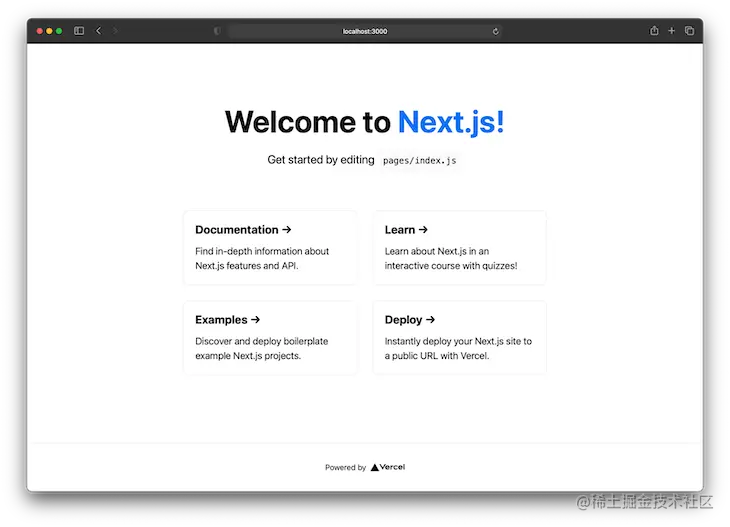Image resolution: width=730 pixels, height=527 pixels.
Task: Click the 'Welcome to' heading text
Action: pyautogui.click(x=308, y=122)
